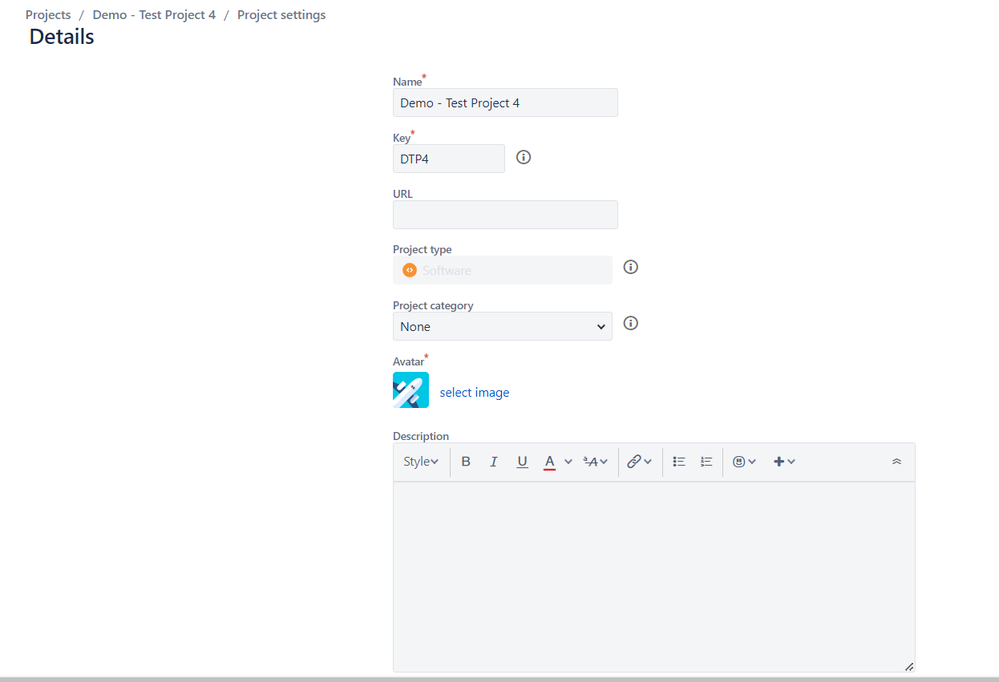Open the Demo - Test Project 4 breadcrumb link
This screenshot has width=999, height=682.
pyautogui.click(x=154, y=14)
